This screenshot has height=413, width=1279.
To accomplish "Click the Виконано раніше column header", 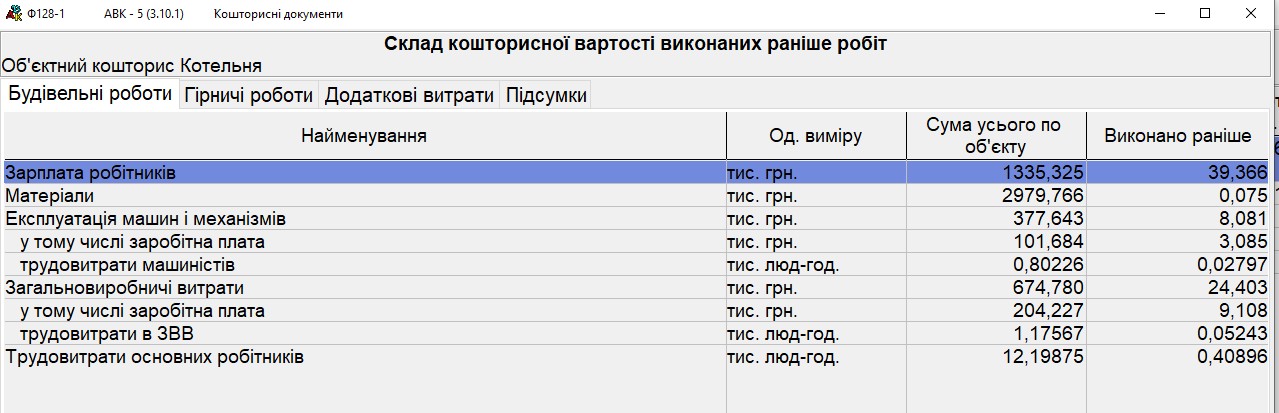I will coord(1177,136).
